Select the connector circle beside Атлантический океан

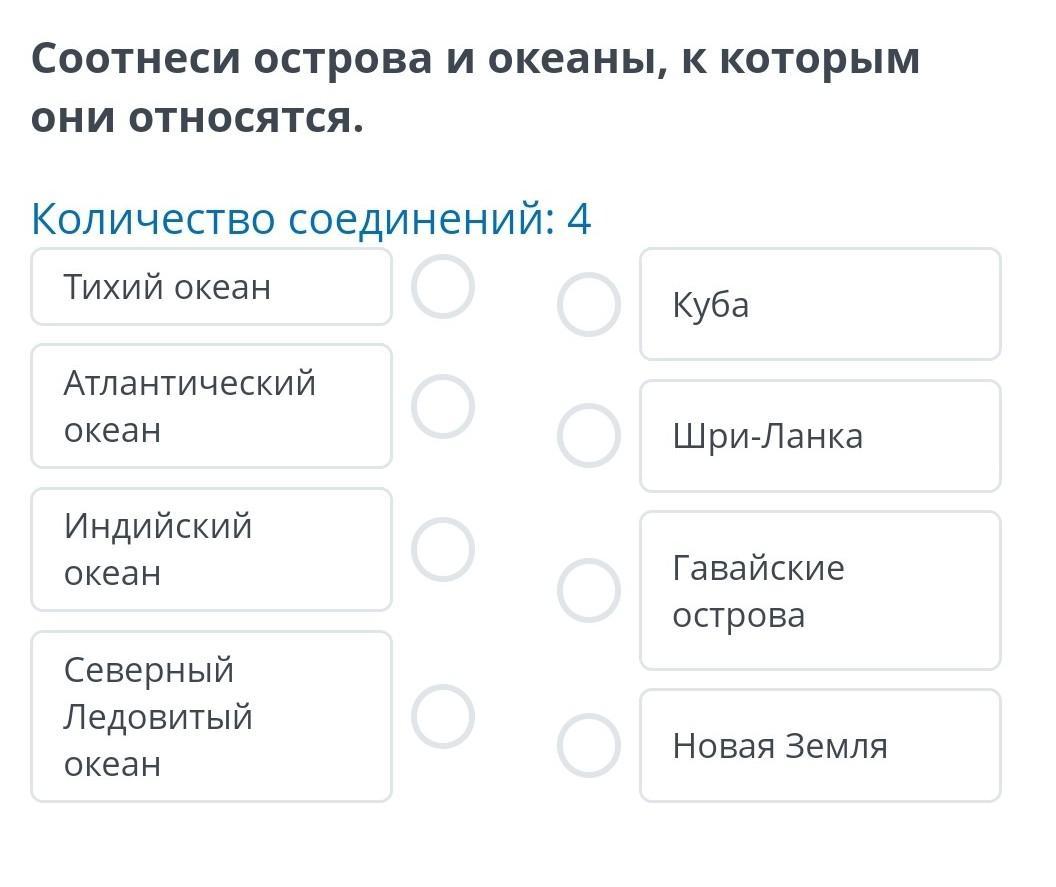click(x=443, y=407)
